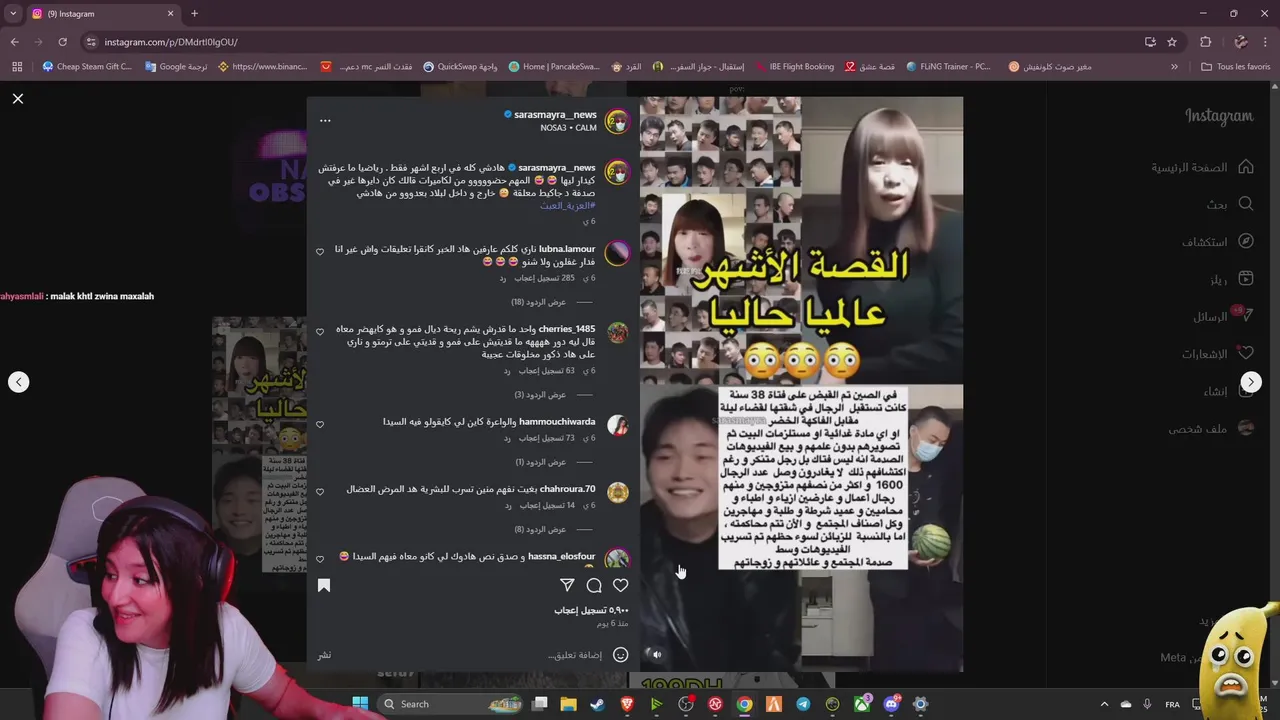Show hidden system tray icons
The width and height of the screenshot is (1280, 720).
(x=1104, y=704)
